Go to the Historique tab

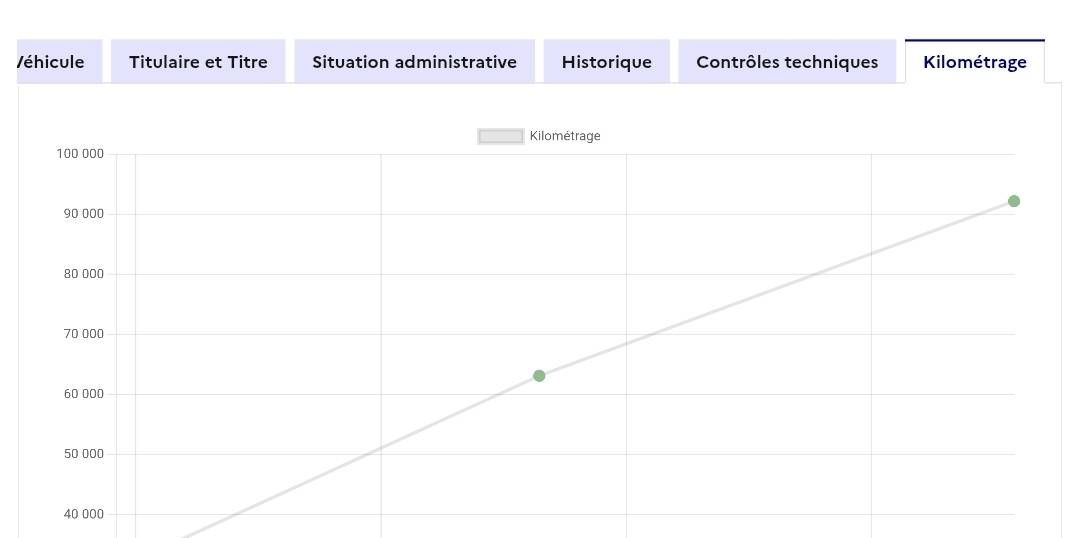(606, 62)
